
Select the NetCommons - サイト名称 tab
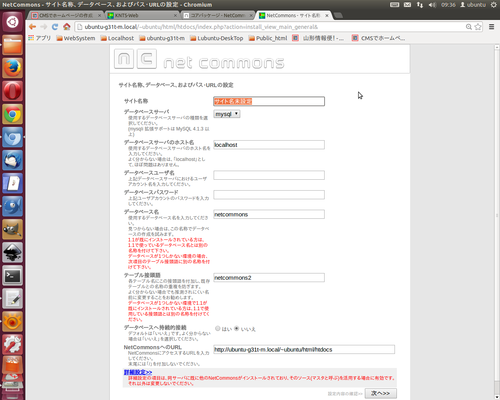coord(294,15)
